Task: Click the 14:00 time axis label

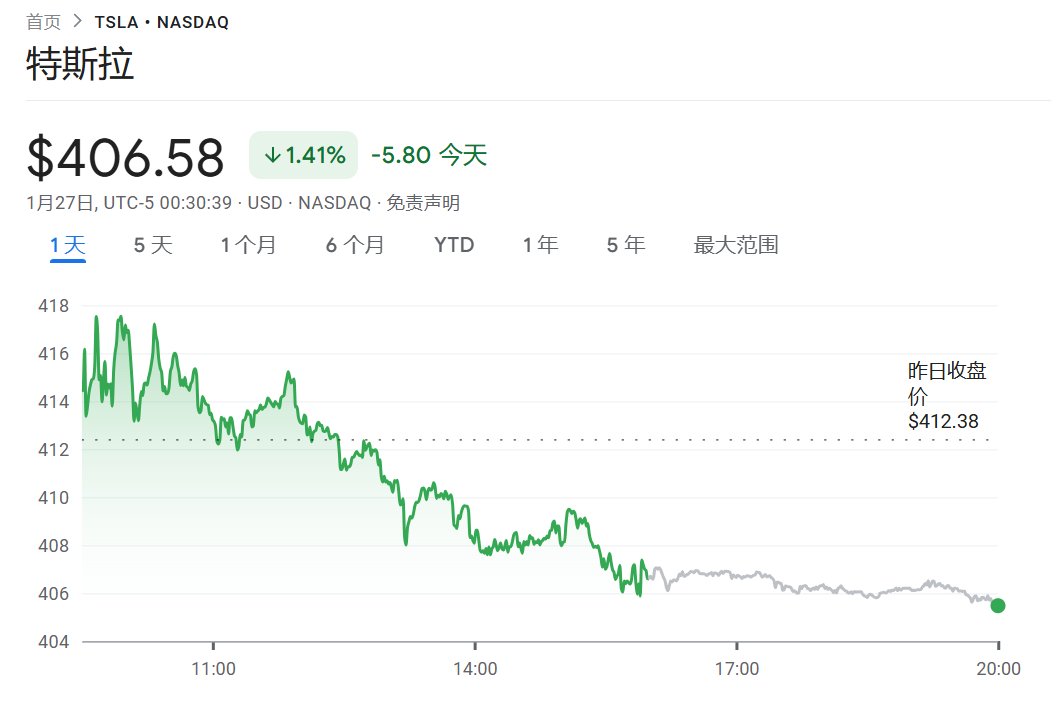Action: (476, 668)
